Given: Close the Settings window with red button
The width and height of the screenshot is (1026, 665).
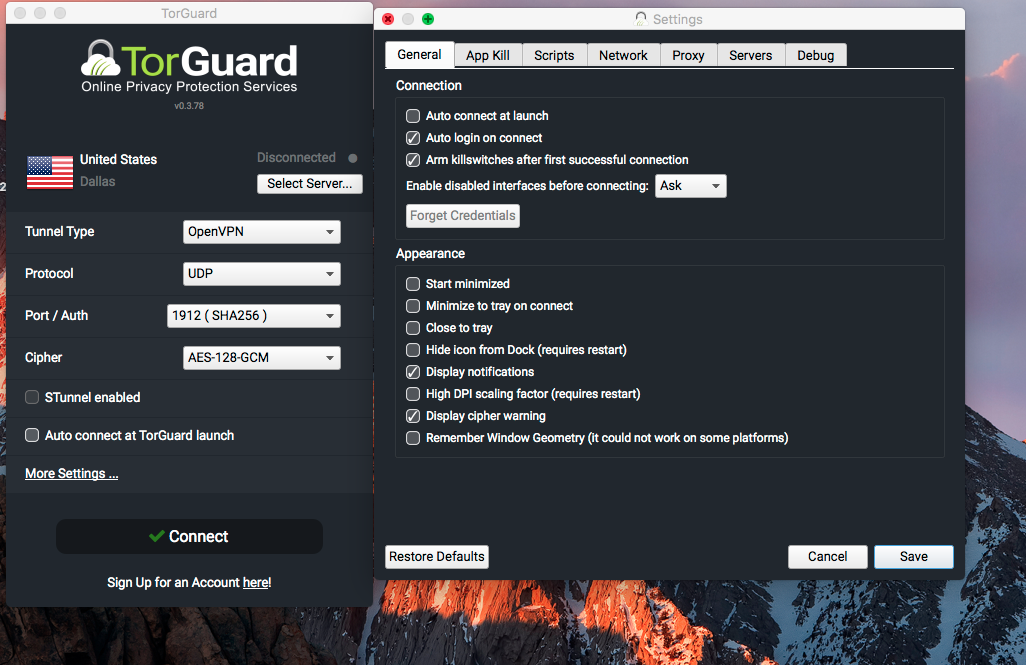Looking at the screenshot, I should coord(388,19).
